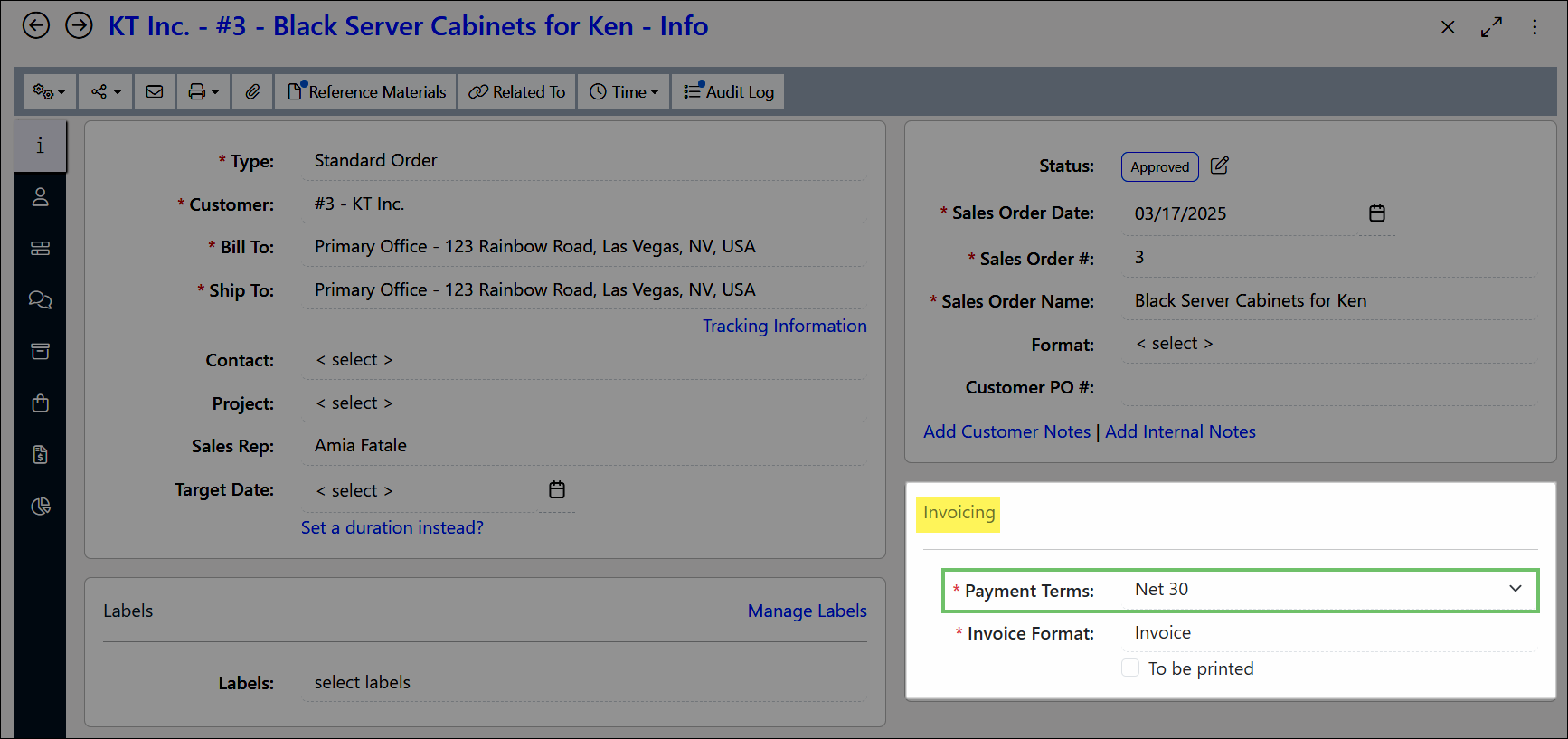
Task: Select an Invoice Format value
Action: pos(1329,633)
